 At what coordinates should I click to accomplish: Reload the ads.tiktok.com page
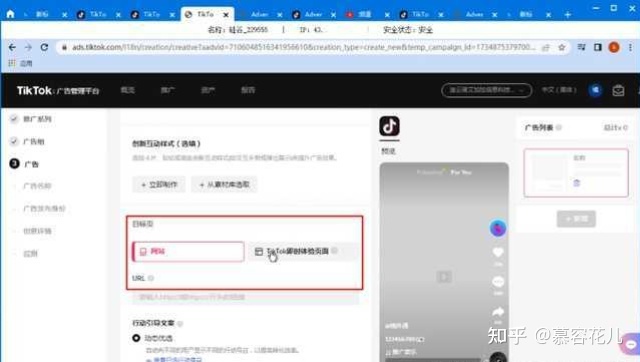(44, 47)
